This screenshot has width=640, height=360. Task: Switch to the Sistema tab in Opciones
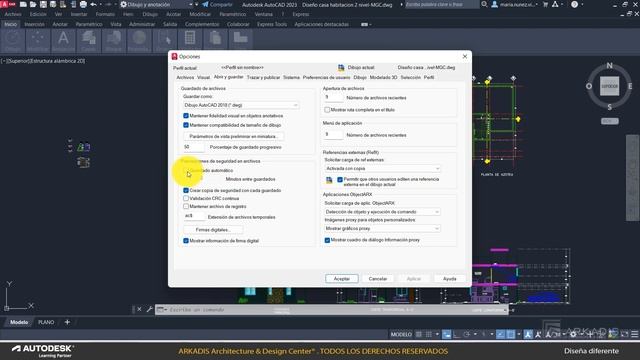coord(291,78)
